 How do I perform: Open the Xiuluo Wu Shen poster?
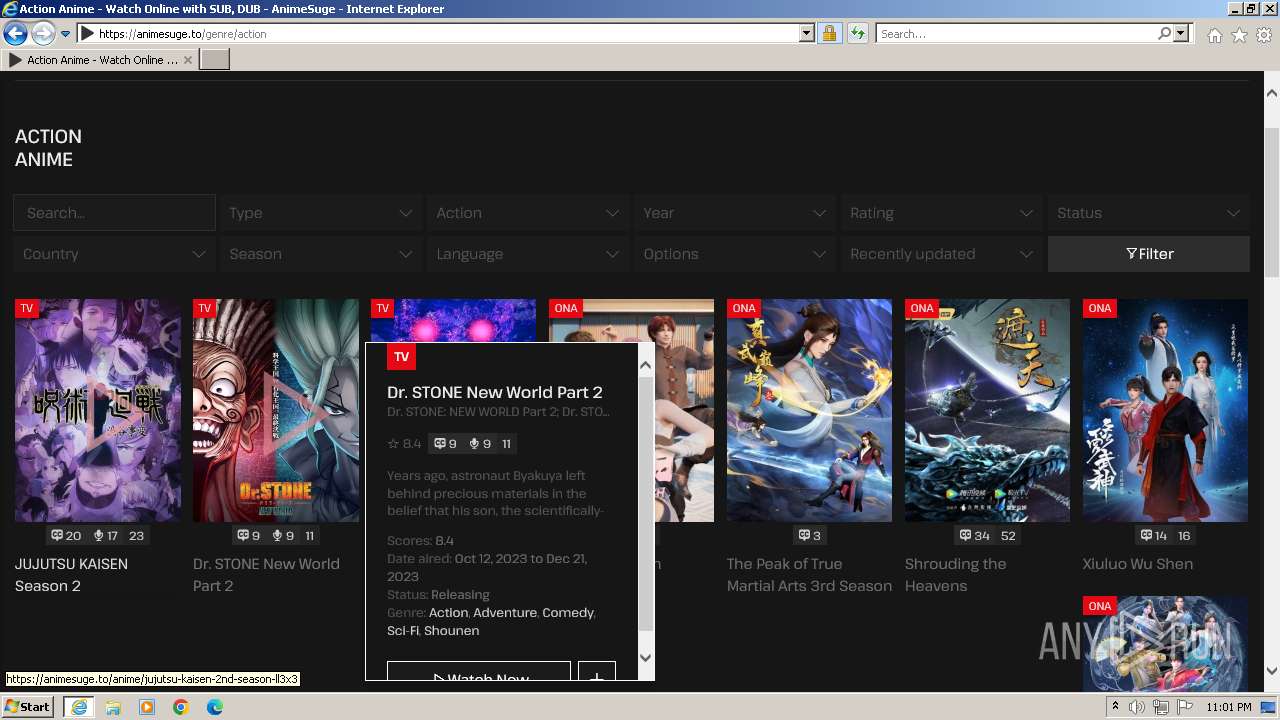click(x=1165, y=410)
